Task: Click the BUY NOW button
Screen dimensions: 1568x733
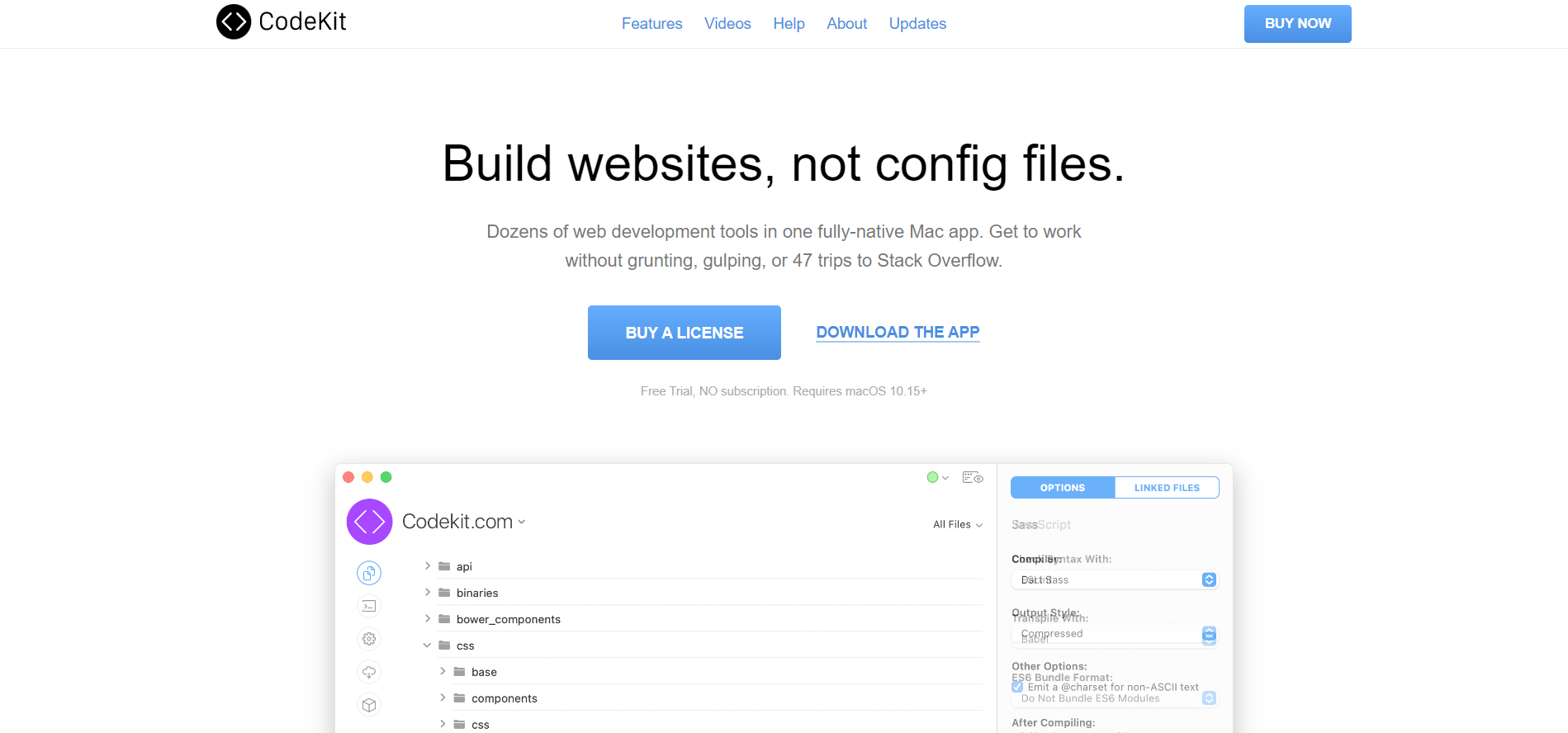Action: 1297,24
